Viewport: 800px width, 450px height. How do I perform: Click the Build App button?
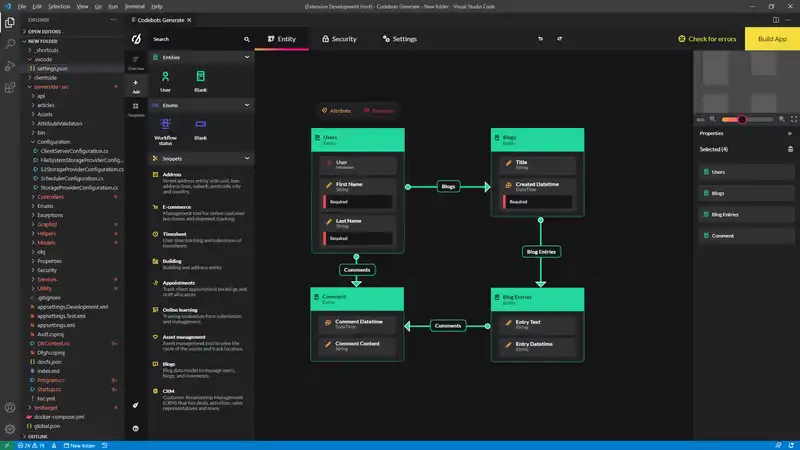[x=773, y=39]
